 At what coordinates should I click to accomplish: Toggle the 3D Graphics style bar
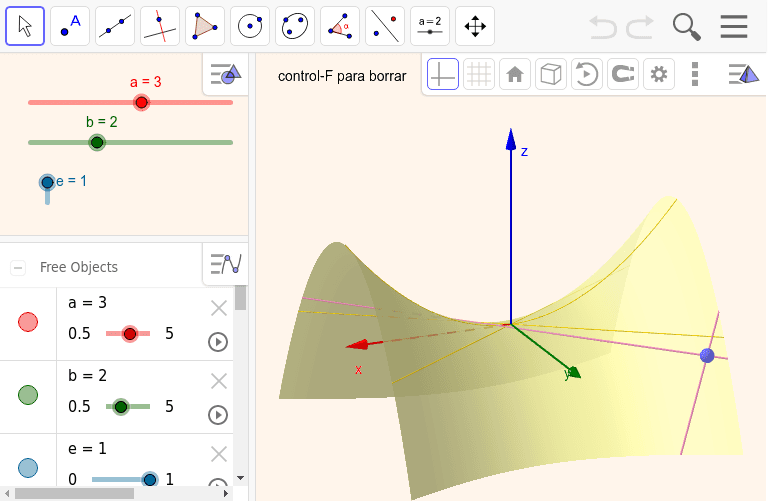click(744, 74)
